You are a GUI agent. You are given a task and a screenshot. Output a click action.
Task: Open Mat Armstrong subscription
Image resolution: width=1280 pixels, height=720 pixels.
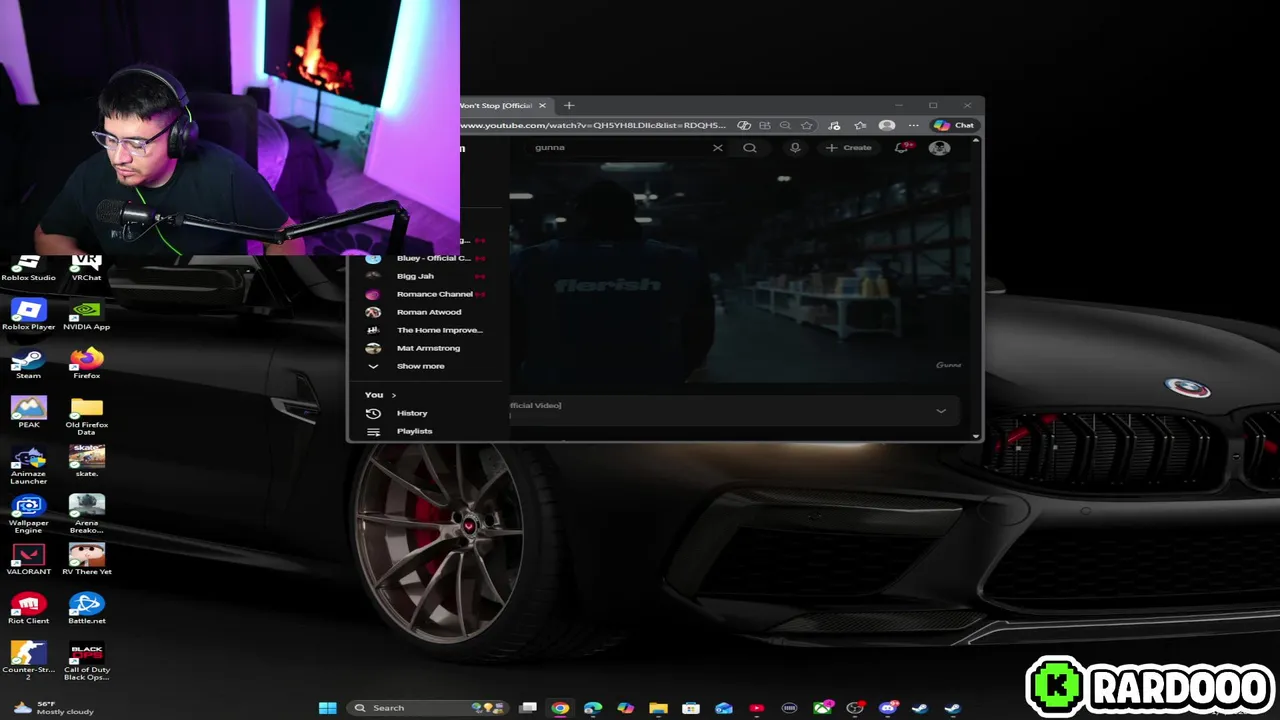tap(425, 348)
